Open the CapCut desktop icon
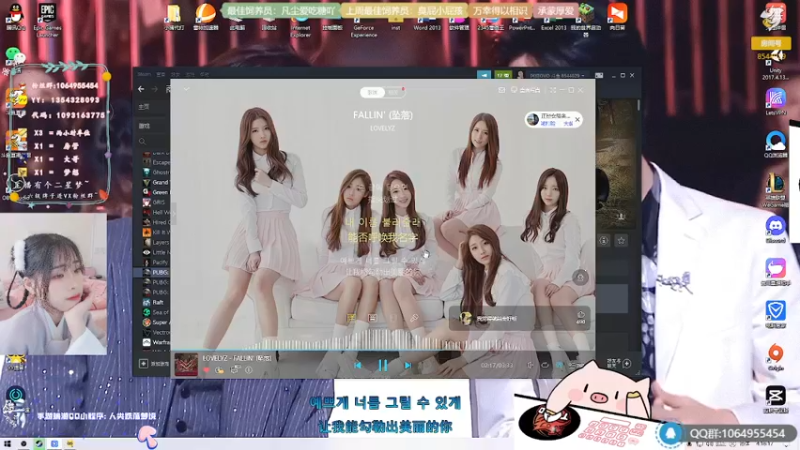 tap(776, 399)
